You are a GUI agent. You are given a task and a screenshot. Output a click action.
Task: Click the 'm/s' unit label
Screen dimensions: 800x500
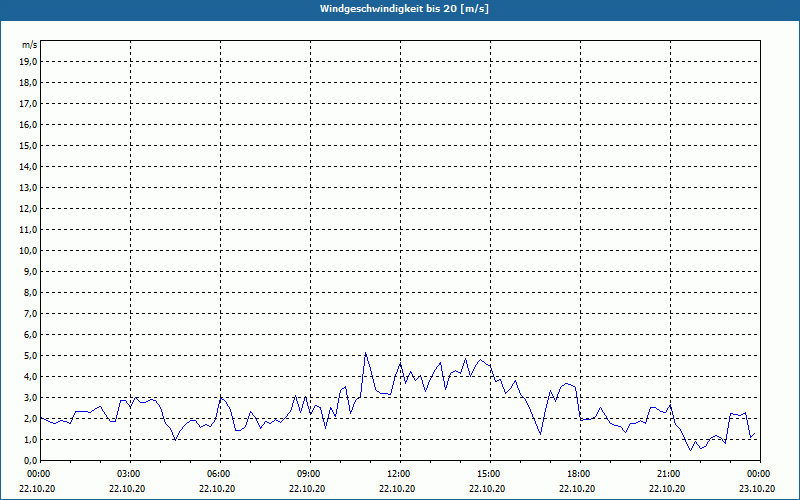(30, 45)
